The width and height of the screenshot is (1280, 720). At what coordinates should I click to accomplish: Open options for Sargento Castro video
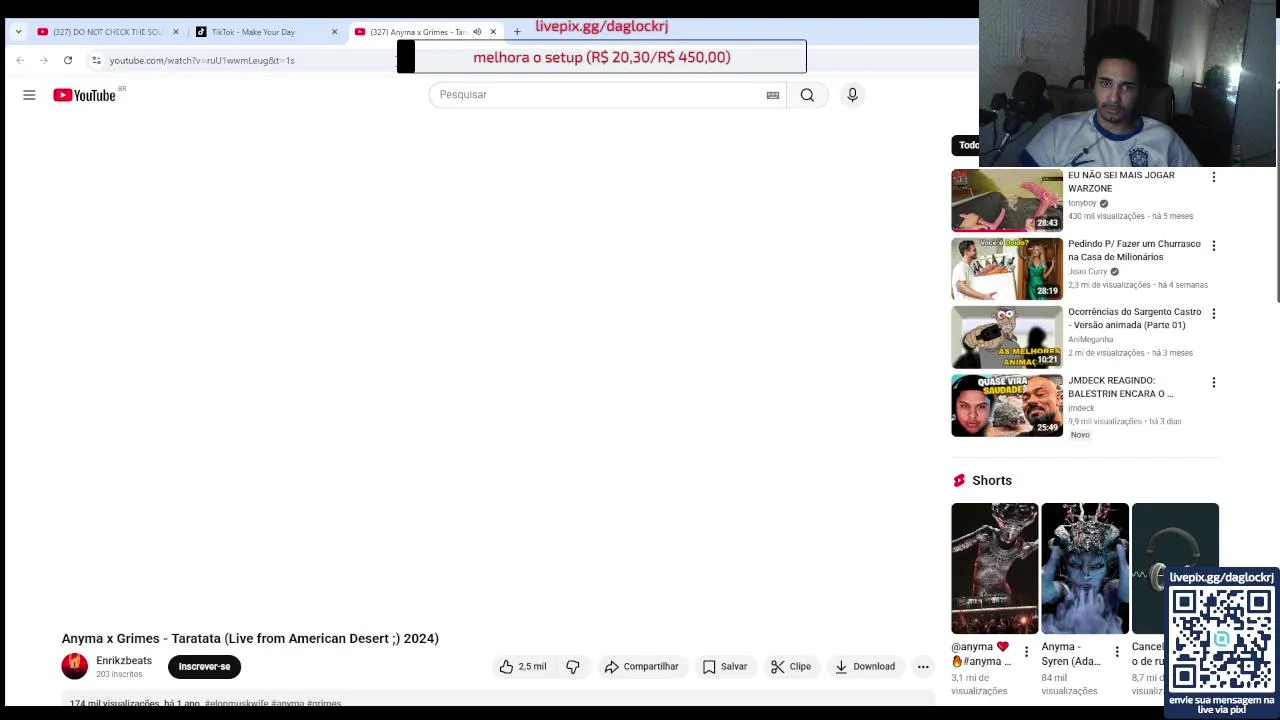pyautogui.click(x=1214, y=313)
